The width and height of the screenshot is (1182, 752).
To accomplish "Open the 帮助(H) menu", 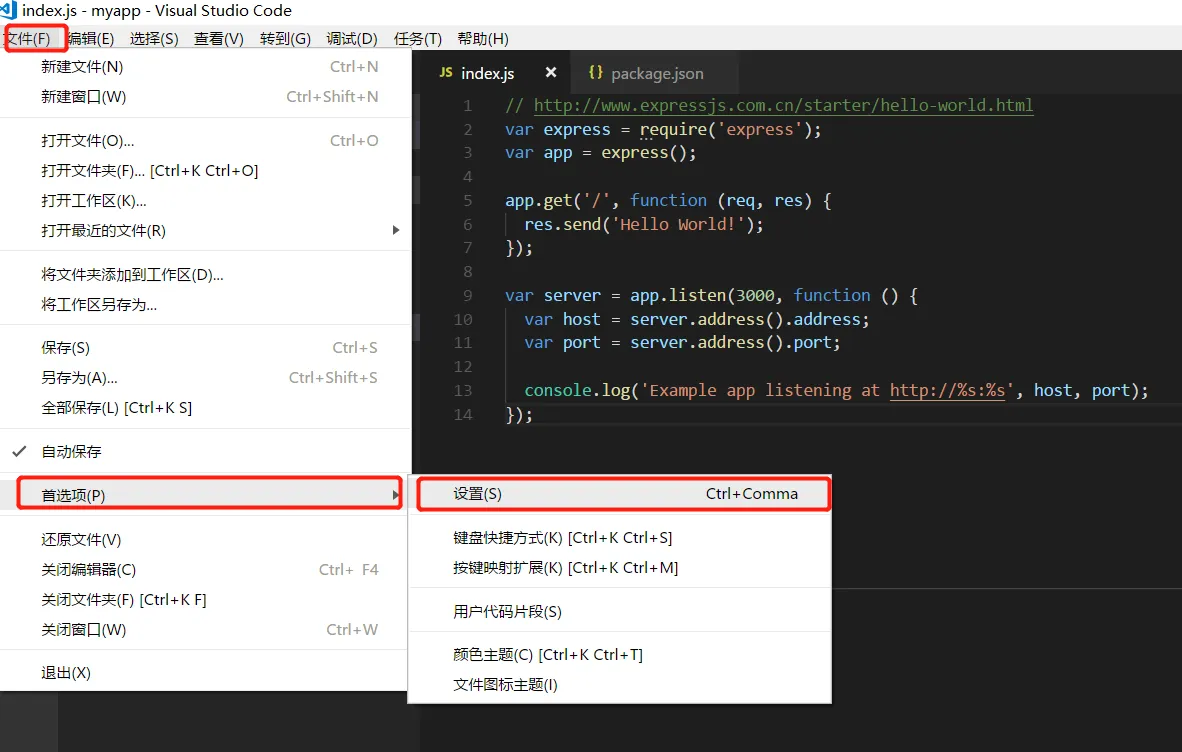I will [483, 38].
